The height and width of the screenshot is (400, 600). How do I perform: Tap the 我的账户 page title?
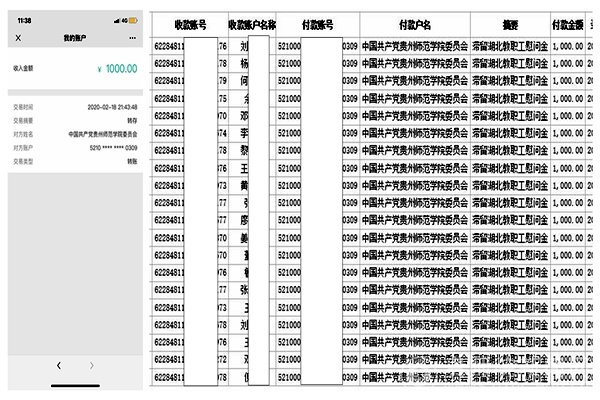pyautogui.click(x=74, y=36)
